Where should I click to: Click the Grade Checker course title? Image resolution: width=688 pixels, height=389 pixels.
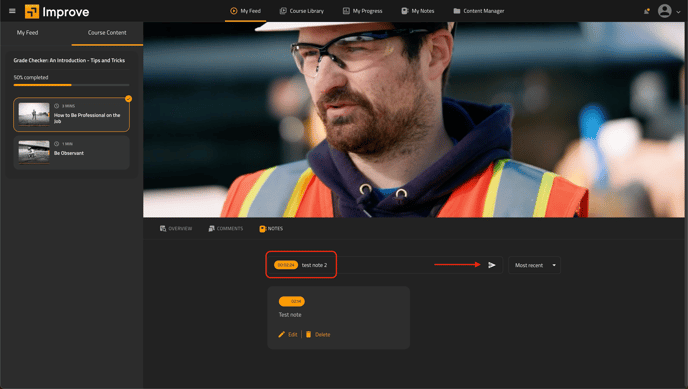[69, 61]
